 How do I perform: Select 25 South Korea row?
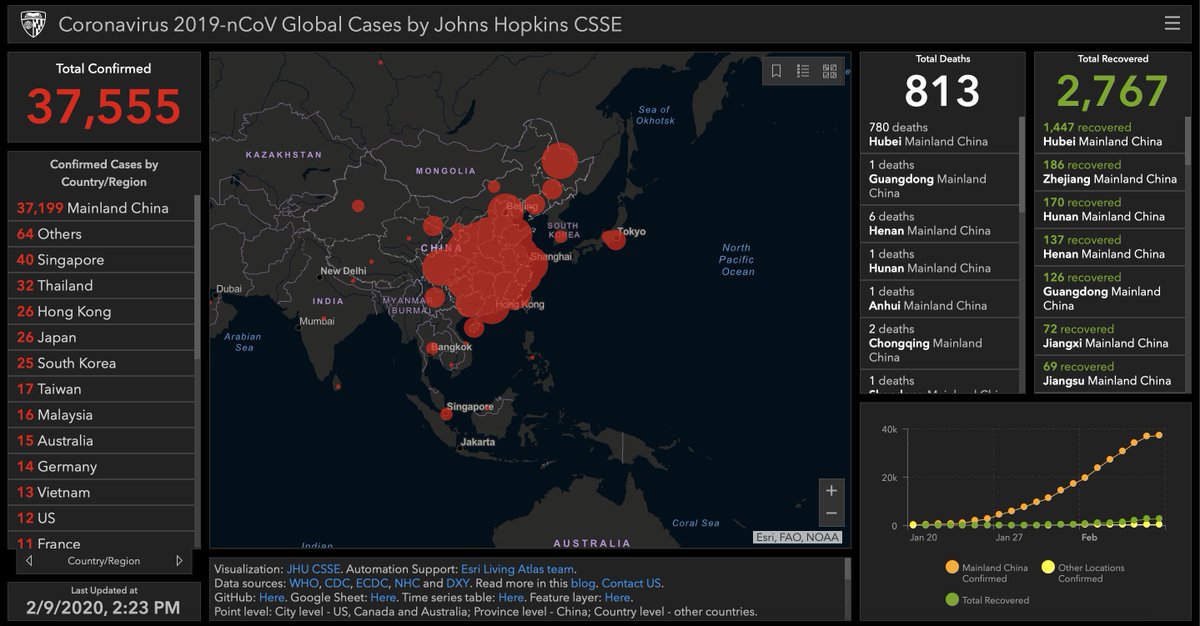[x=102, y=363]
